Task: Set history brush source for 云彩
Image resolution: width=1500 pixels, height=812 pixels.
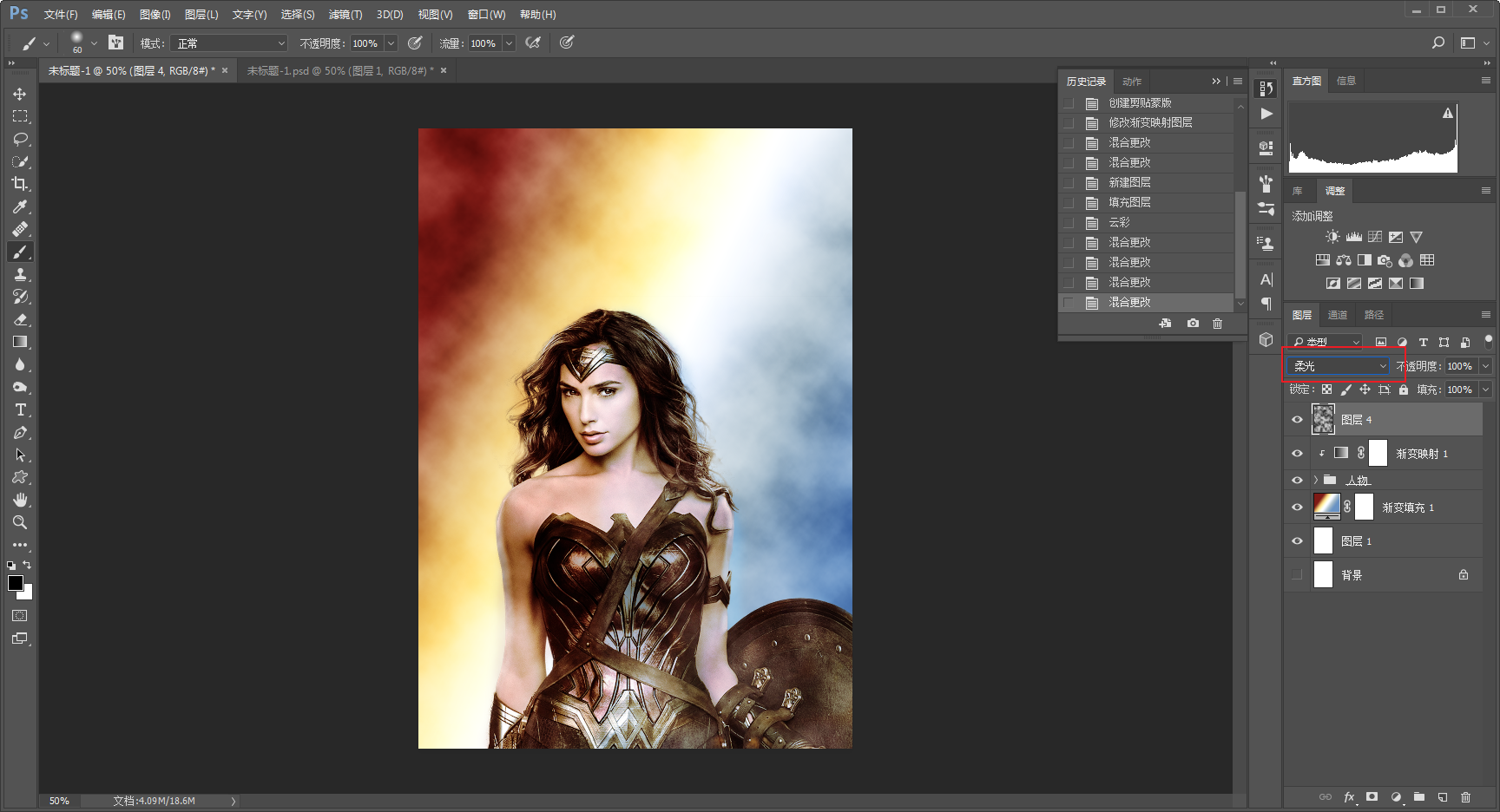Action: 1069,223
